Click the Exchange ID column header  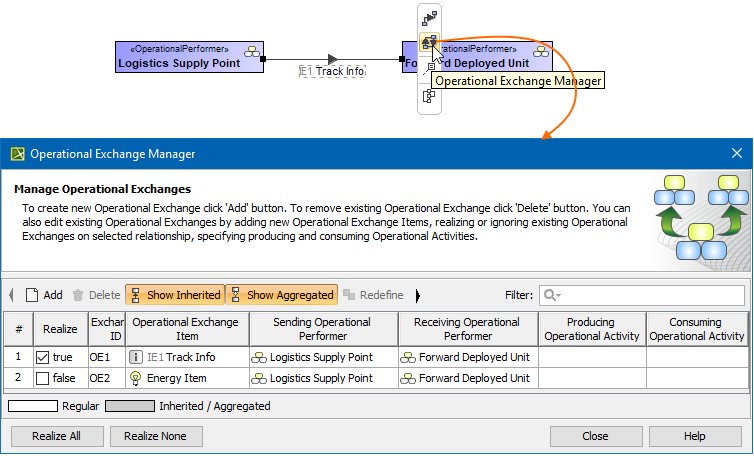[107, 329]
